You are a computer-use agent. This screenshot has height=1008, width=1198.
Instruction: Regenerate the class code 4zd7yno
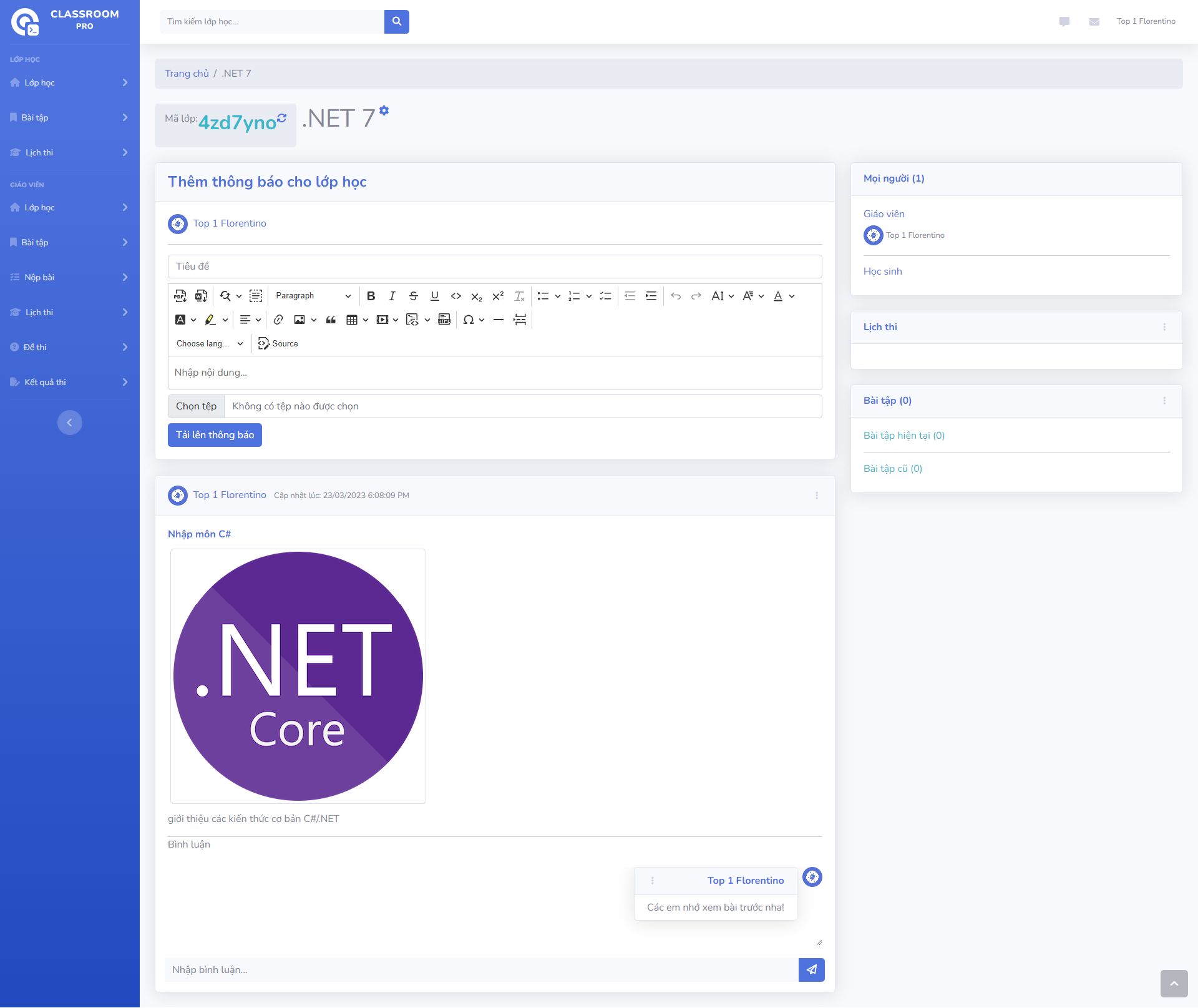click(282, 119)
